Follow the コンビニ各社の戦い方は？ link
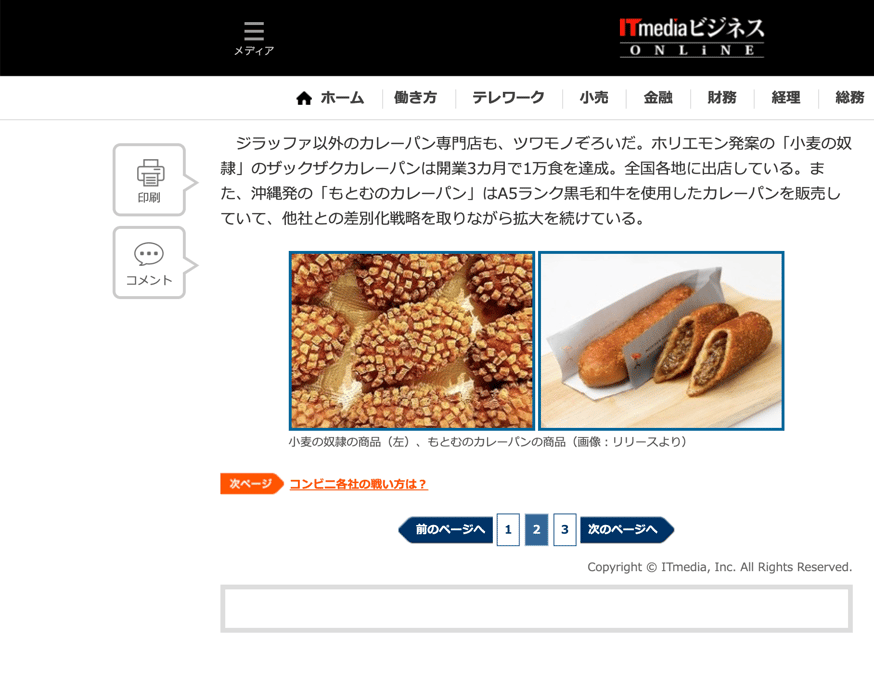874x675 pixels. [358, 484]
